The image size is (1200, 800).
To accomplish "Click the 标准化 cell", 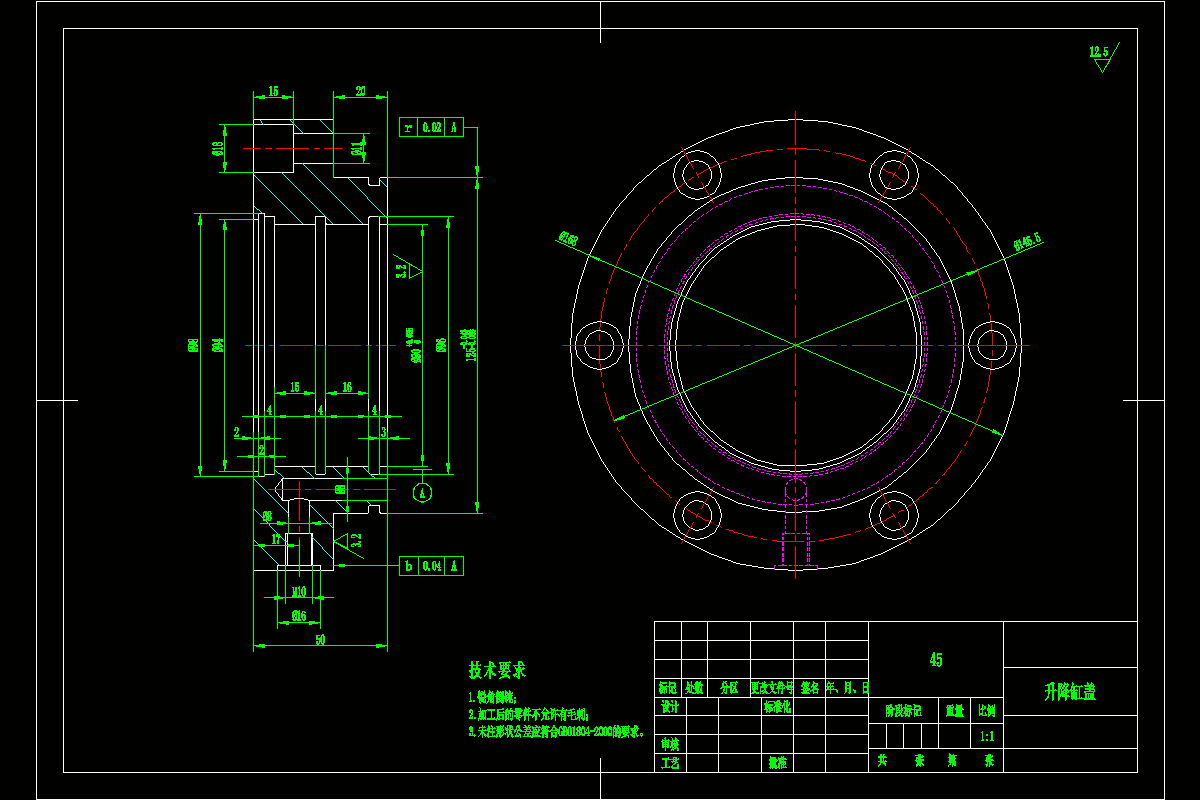I will pos(777,706).
